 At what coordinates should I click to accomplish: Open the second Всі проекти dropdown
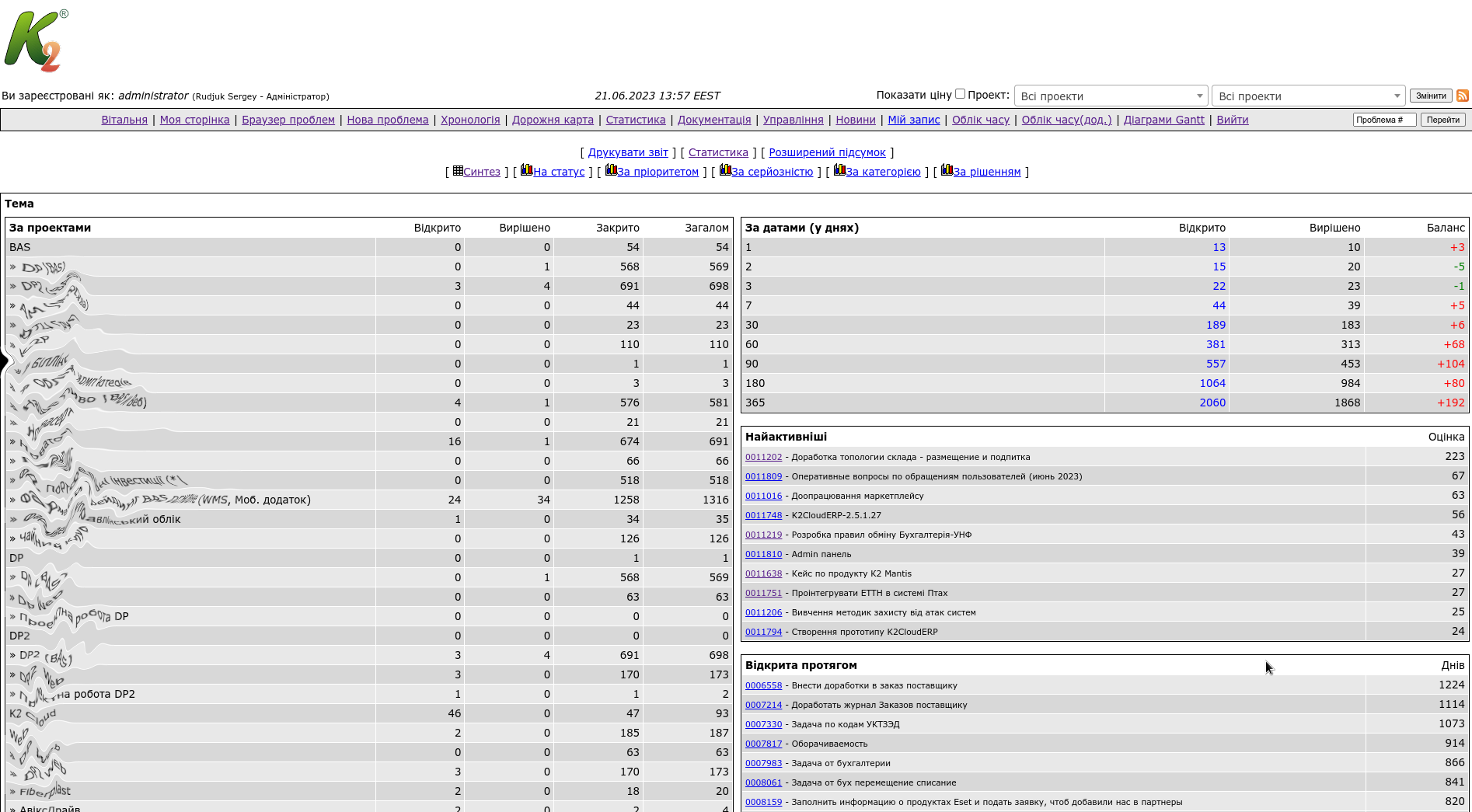[1309, 96]
